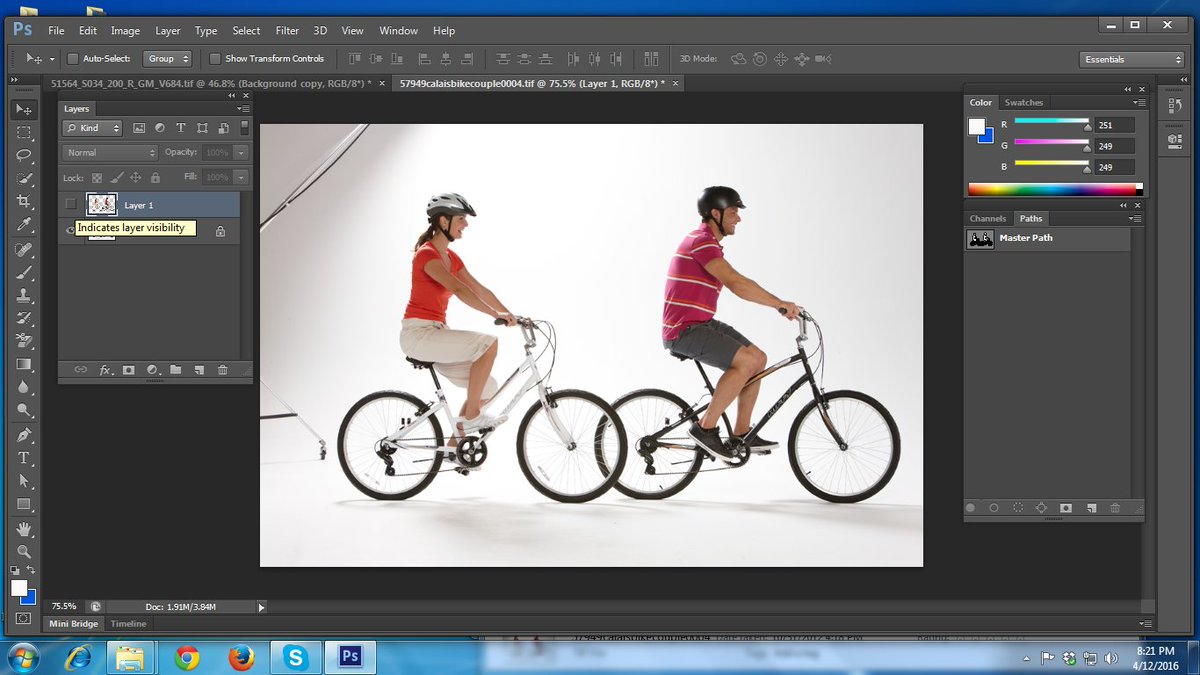
Task: Open the Select menu
Action: click(246, 31)
